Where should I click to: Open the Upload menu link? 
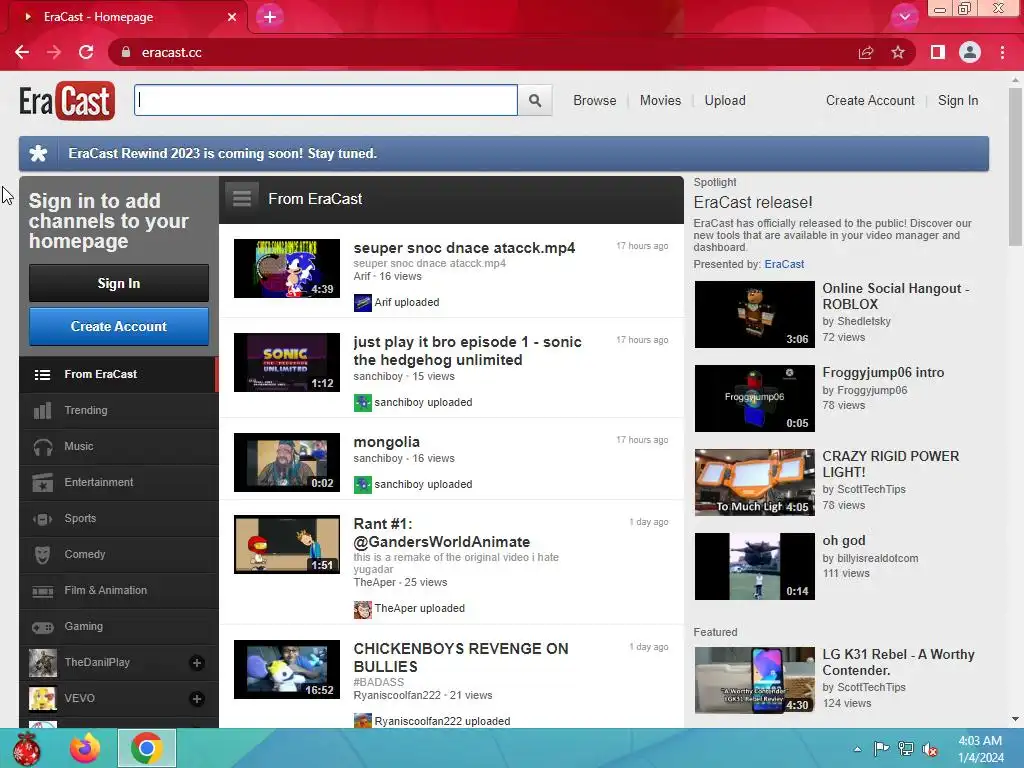(x=725, y=101)
